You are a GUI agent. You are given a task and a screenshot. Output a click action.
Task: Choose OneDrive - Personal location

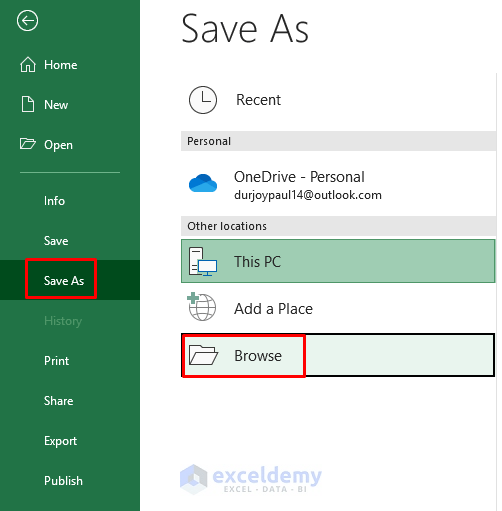[x=338, y=184]
